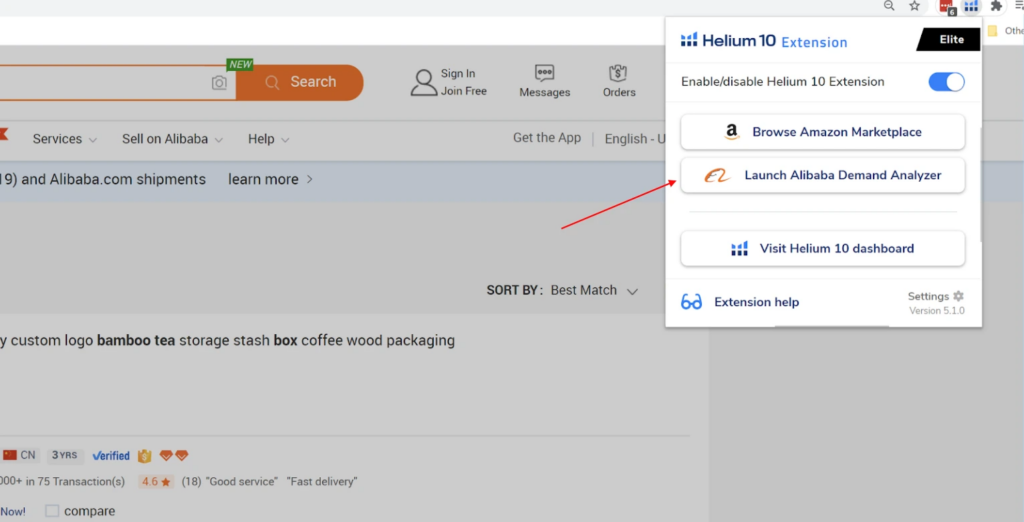Toggle the Helium 10 Extension enable switch
The image size is (1024, 522).
(946, 82)
